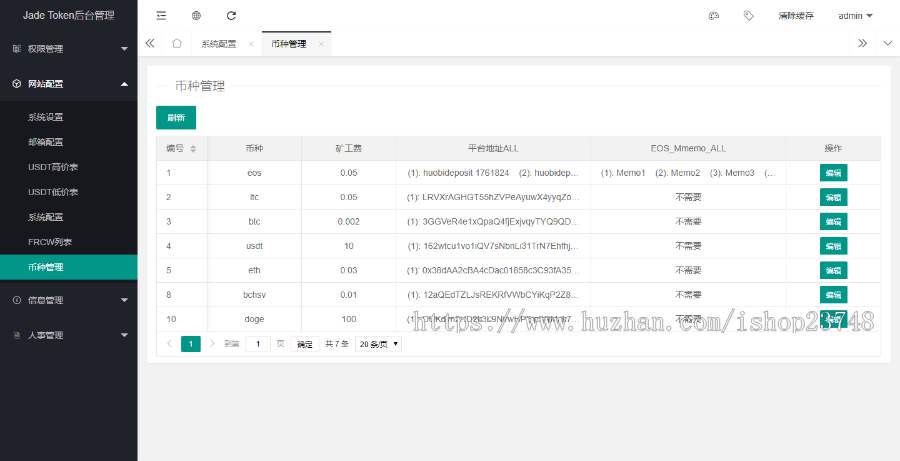Click the usdt fee value 10
This screenshot has width=900, height=461.
pos(348,246)
